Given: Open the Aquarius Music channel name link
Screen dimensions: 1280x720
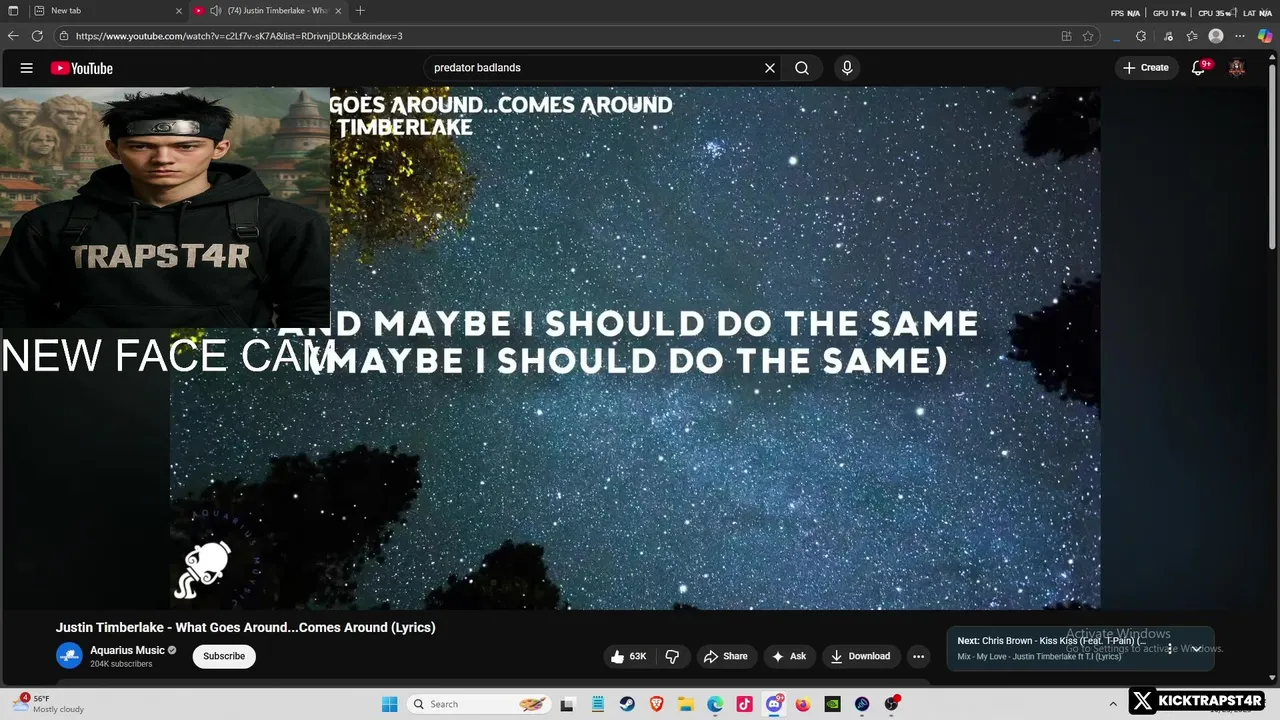Looking at the screenshot, I should [127, 650].
